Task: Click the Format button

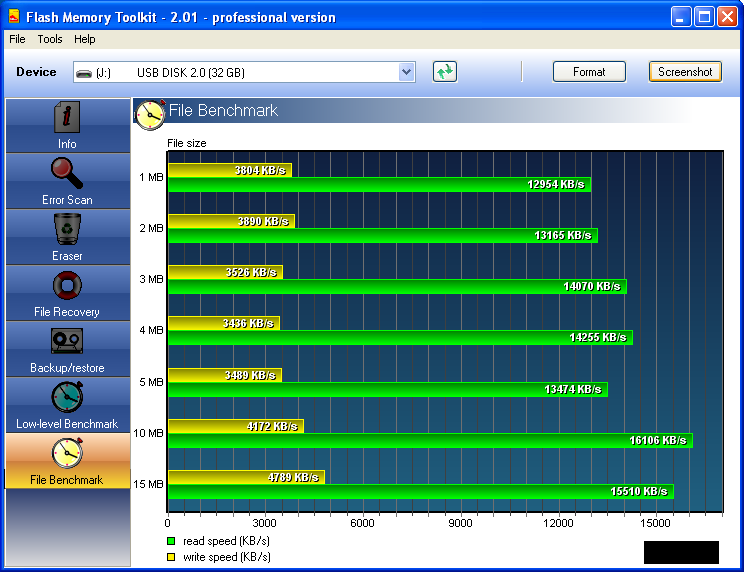Action: point(589,72)
